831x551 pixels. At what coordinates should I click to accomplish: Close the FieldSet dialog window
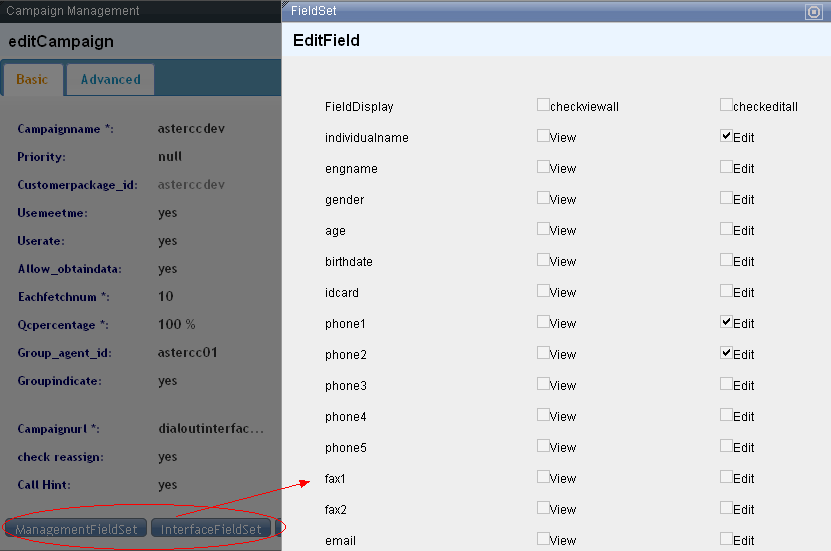(813, 12)
